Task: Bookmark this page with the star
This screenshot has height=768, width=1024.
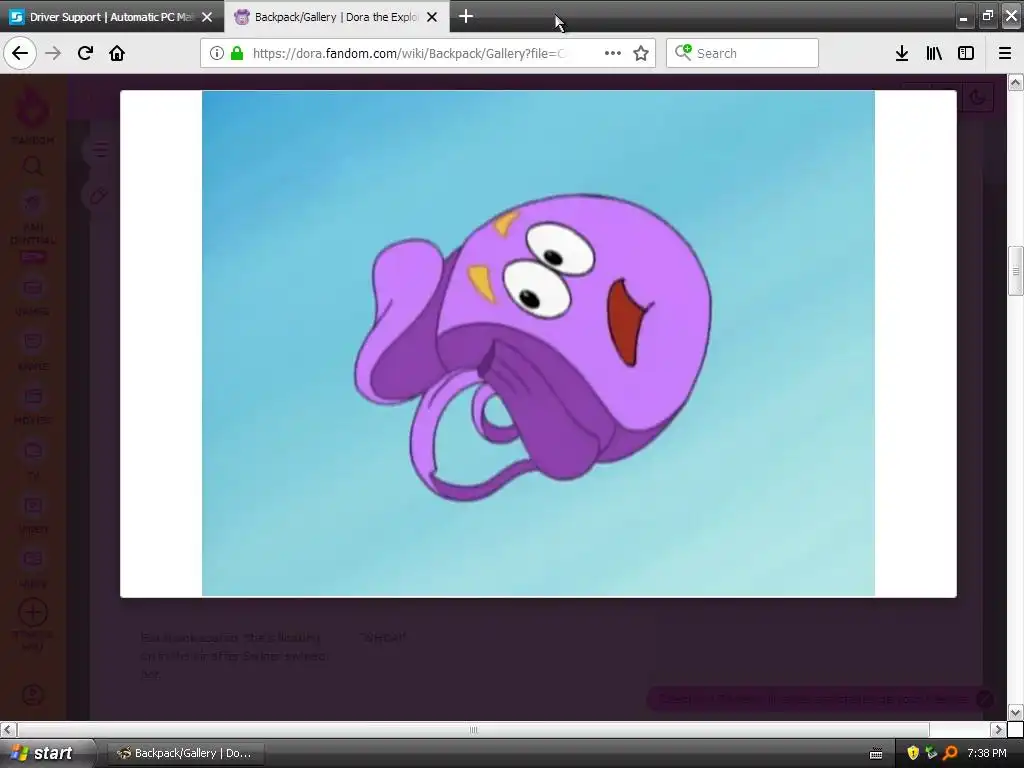Action: [x=641, y=53]
